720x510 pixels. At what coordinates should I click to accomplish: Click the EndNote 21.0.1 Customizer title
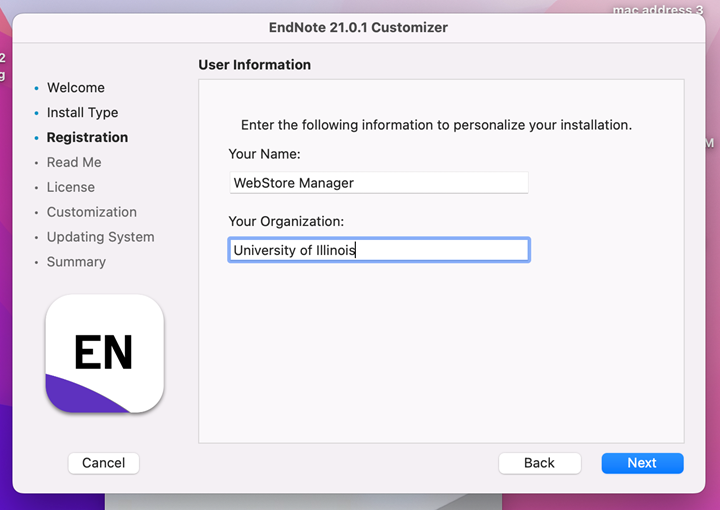[x=358, y=28]
